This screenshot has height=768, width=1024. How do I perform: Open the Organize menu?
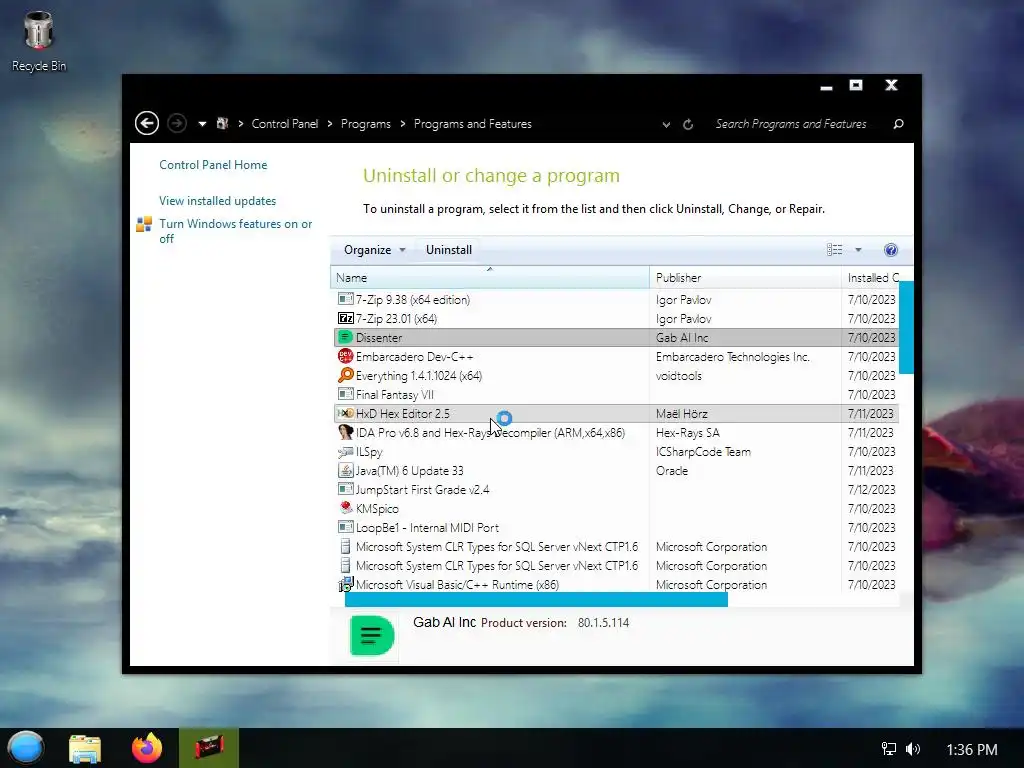[x=374, y=250]
